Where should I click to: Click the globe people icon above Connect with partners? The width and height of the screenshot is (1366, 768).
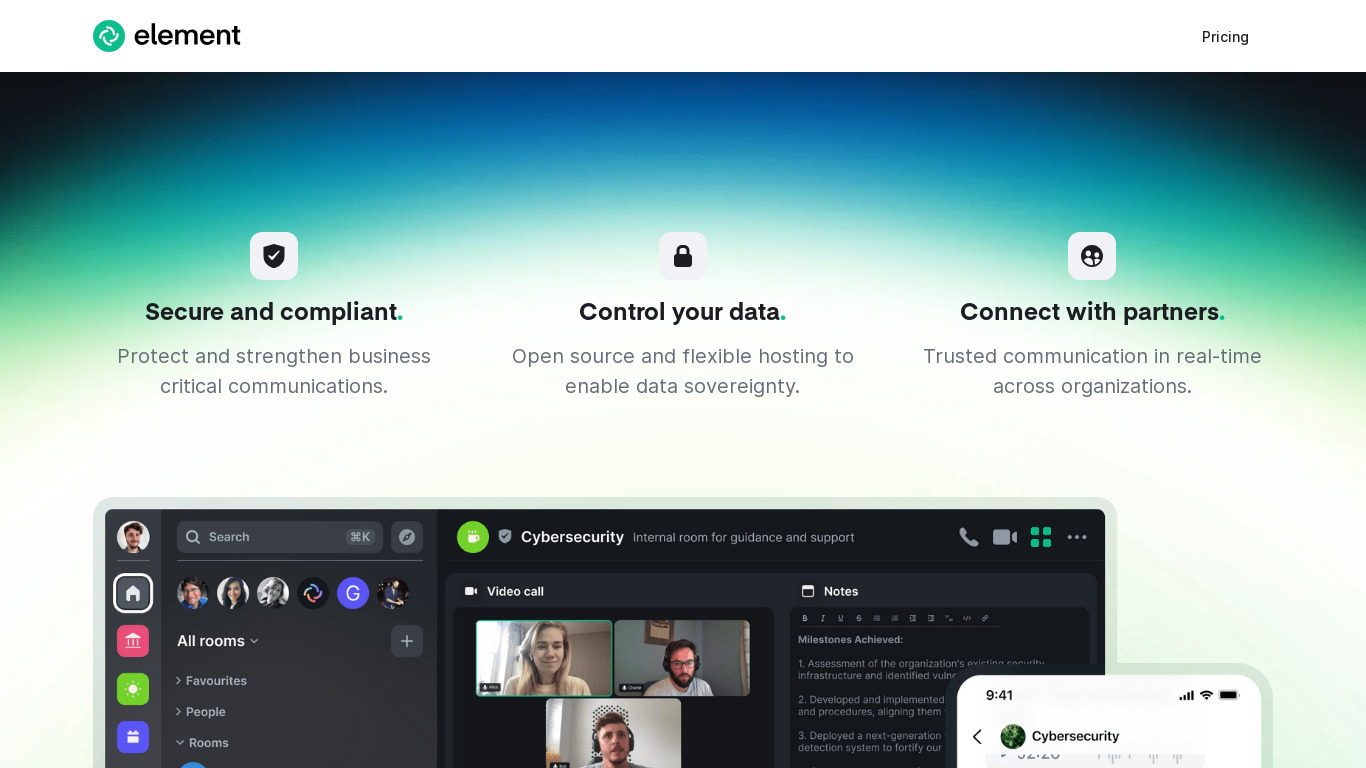(x=1092, y=256)
